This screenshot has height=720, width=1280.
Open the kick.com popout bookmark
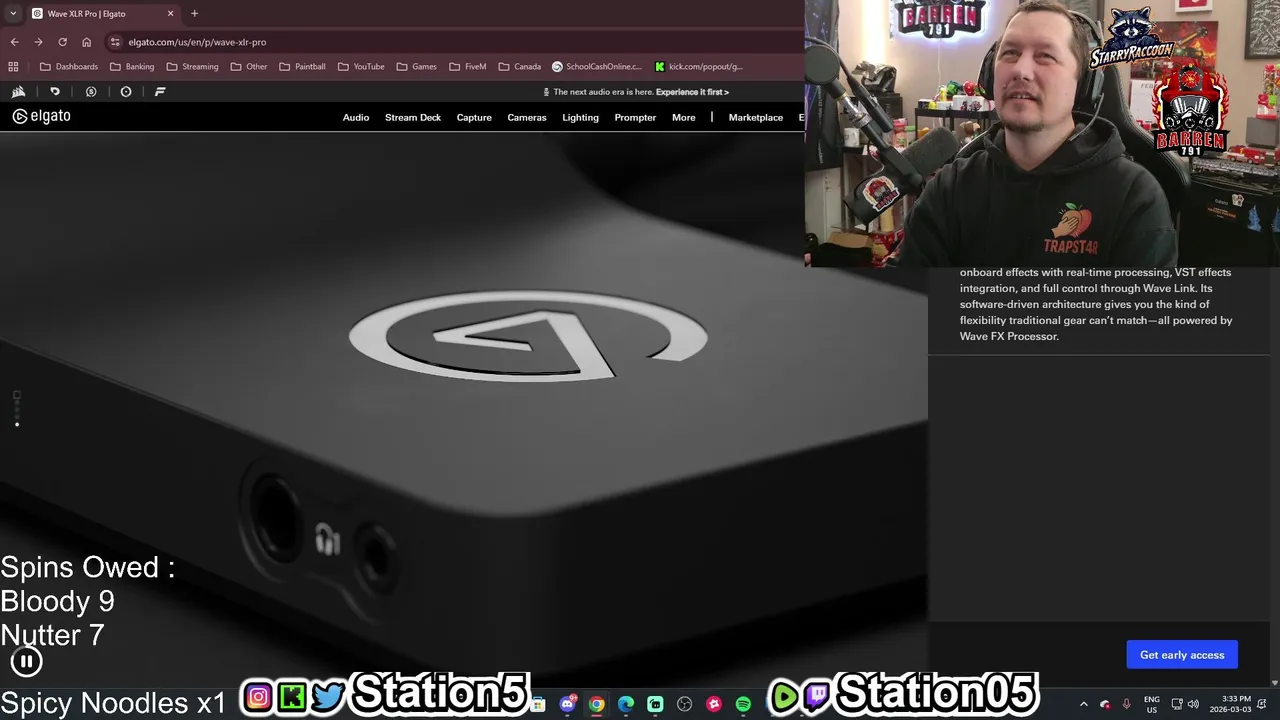point(699,67)
